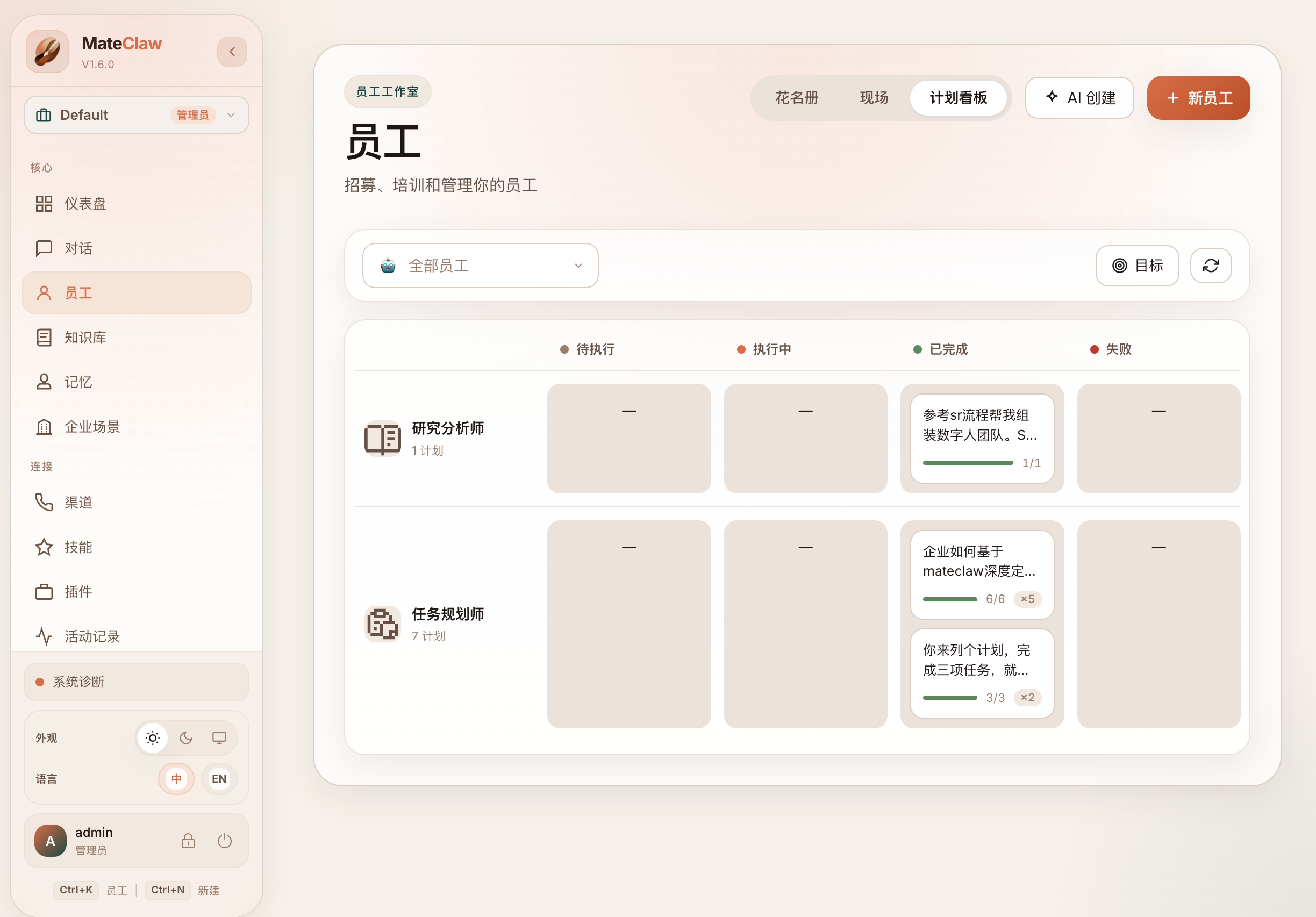The height and width of the screenshot is (917, 1316).
Task: Click the 员工工作室 badge
Action: [x=388, y=92]
